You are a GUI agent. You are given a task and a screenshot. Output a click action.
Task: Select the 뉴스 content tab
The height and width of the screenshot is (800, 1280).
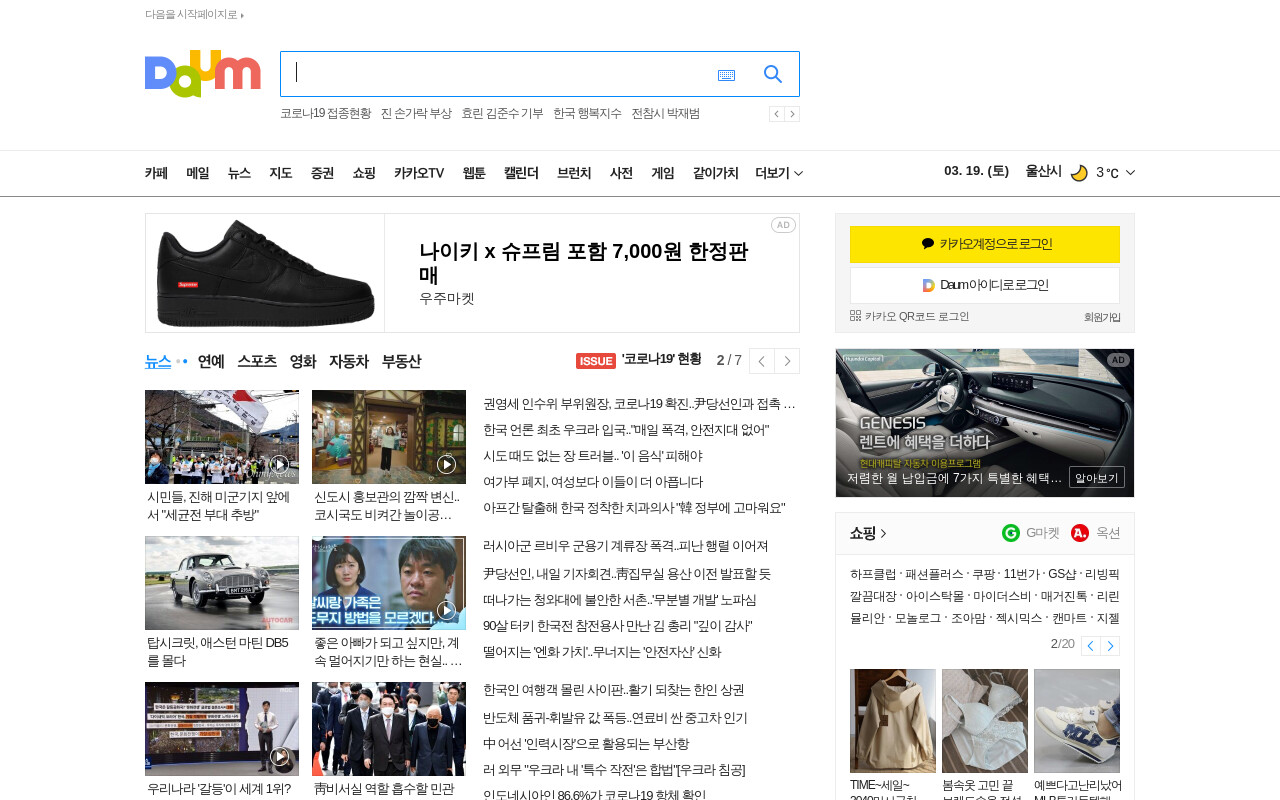pyautogui.click(x=158, y=361)
